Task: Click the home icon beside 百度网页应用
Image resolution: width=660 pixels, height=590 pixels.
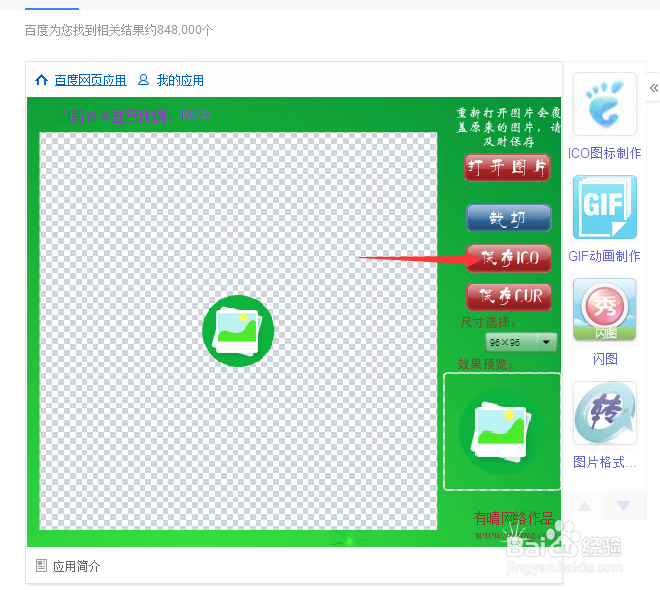Action: pyautogui.click(x=41, y=80)
